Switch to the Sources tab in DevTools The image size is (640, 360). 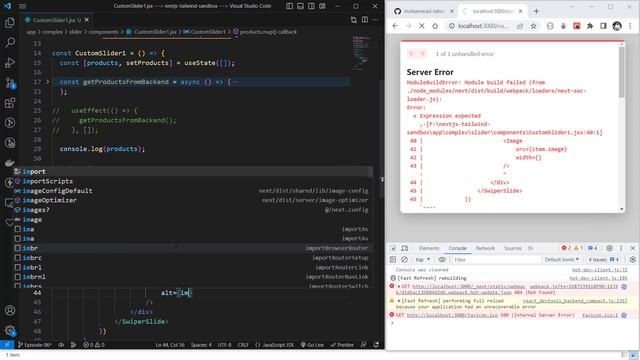point(513,248)
